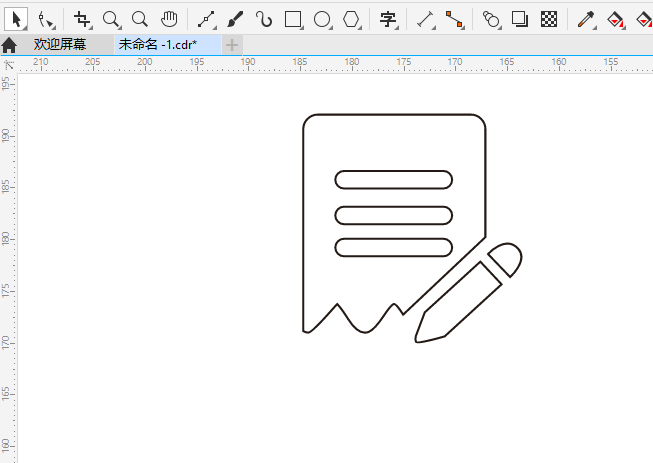The image size is (653, 463).
Task: Select the LiveSketch curve tool
Action: [264, 19]
